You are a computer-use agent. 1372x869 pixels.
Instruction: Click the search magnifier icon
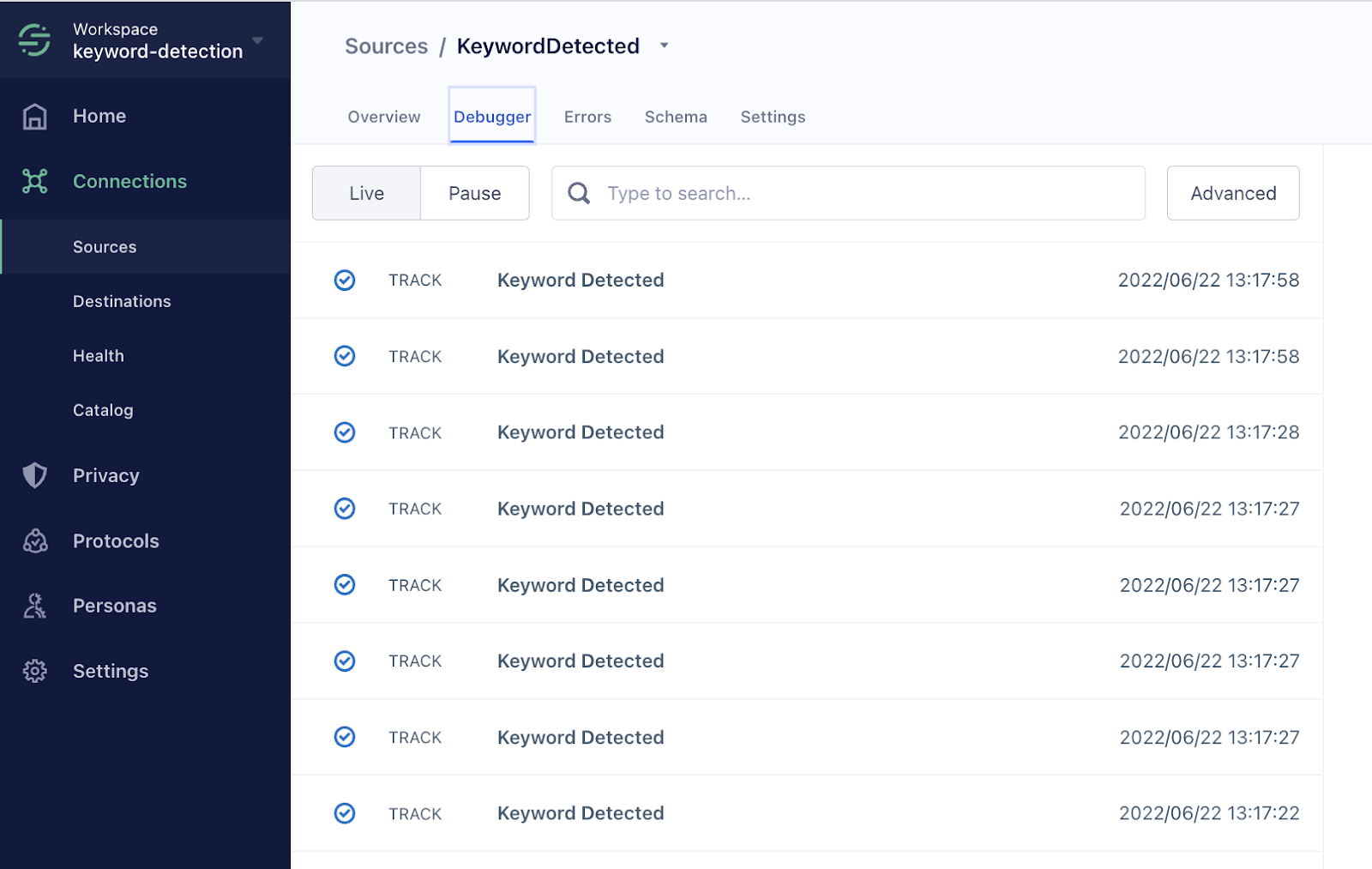[579, 193]
